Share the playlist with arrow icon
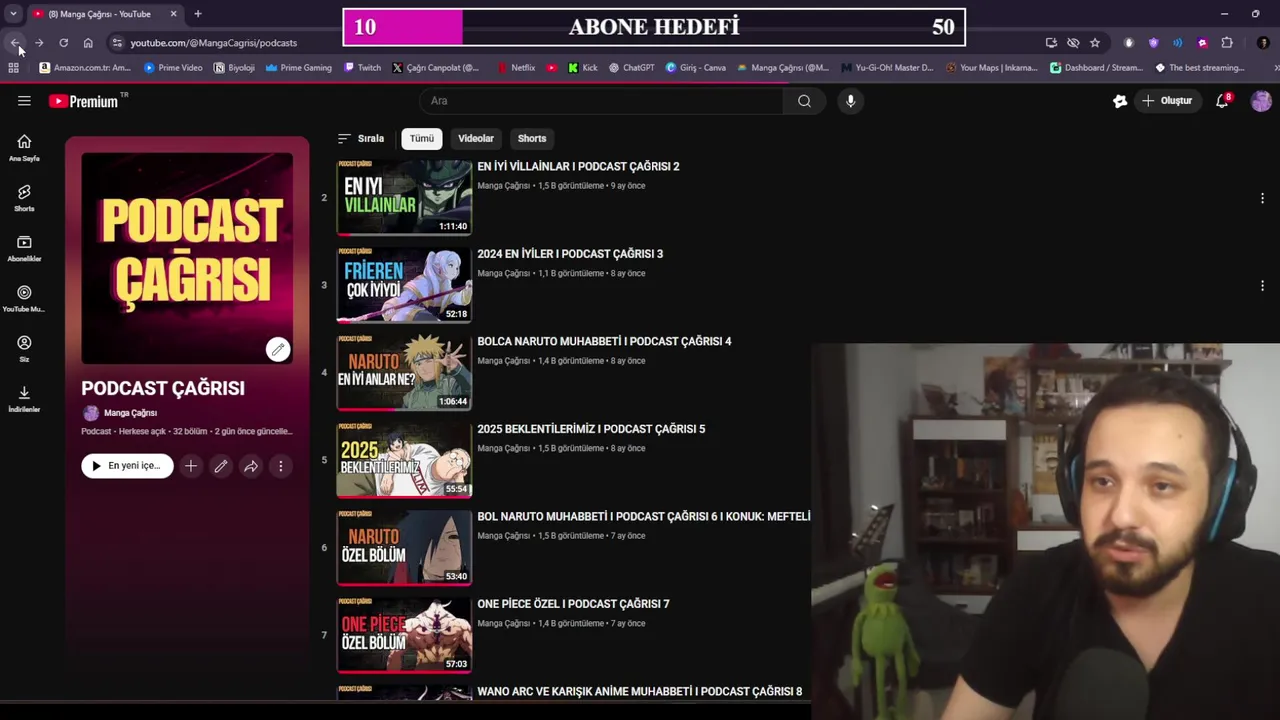The height and width of the screenshot is (720, 1280). pyautogui.click(x=251, y=466)
